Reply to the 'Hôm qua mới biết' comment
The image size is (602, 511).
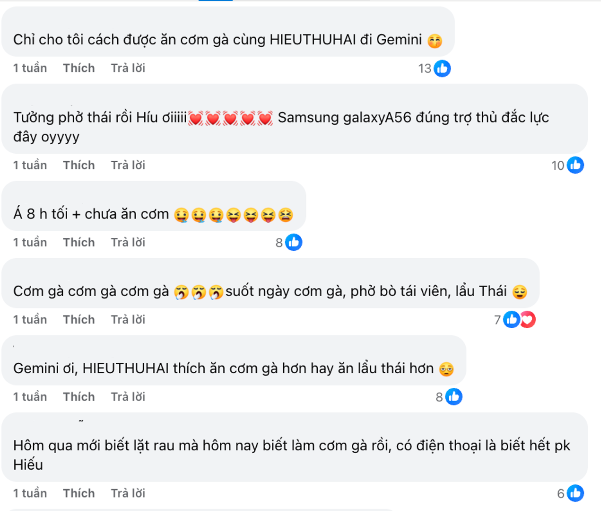(x=128, y=493)
